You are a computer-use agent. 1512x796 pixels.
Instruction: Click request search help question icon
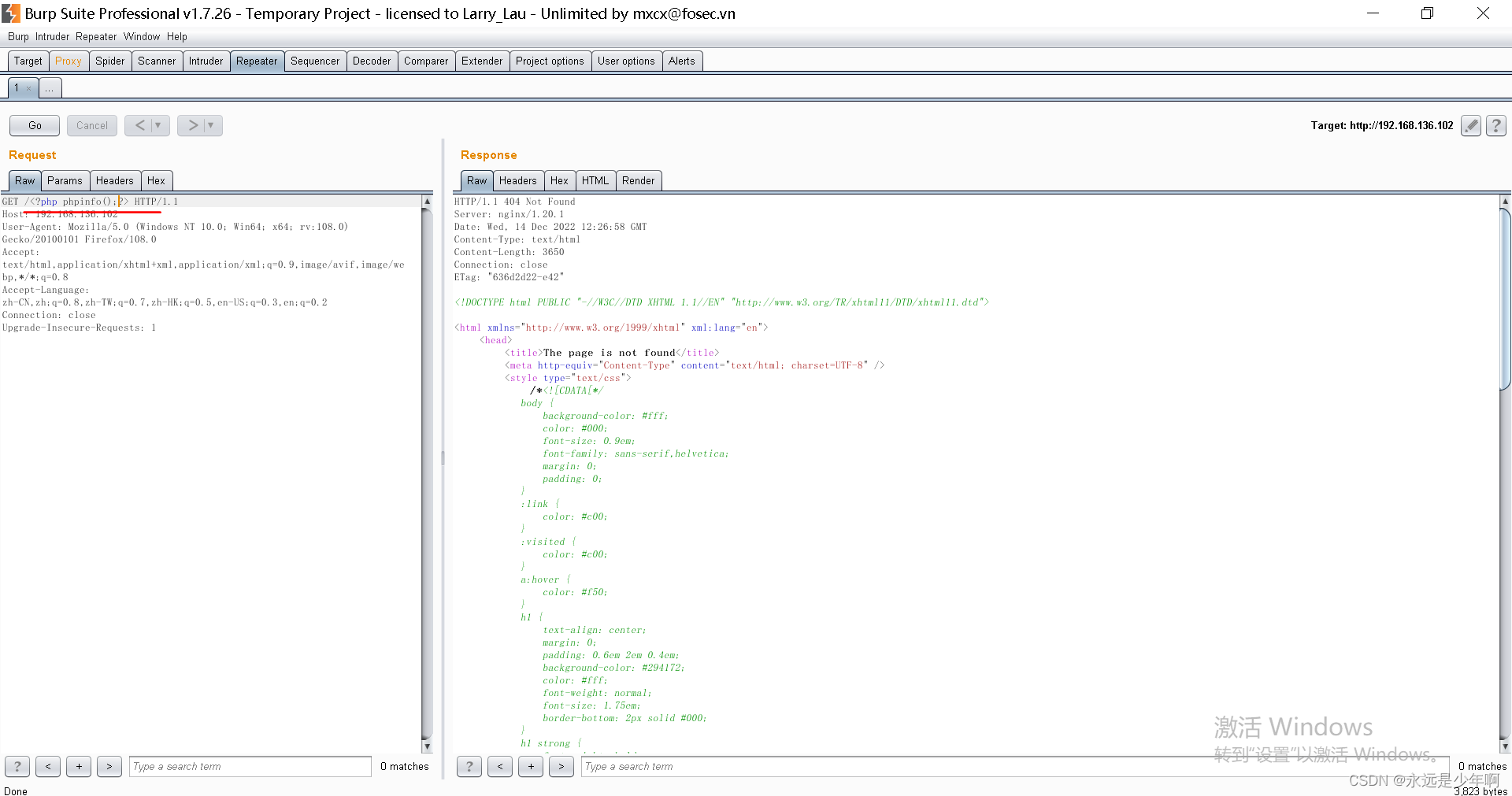coord(17,766)
